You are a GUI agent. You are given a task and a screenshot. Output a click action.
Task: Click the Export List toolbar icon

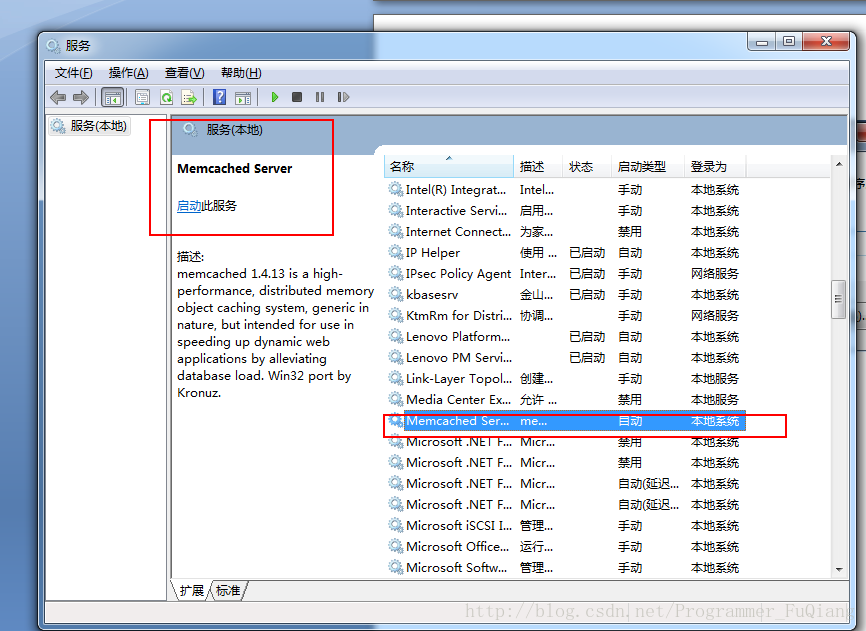click(189, 98)
